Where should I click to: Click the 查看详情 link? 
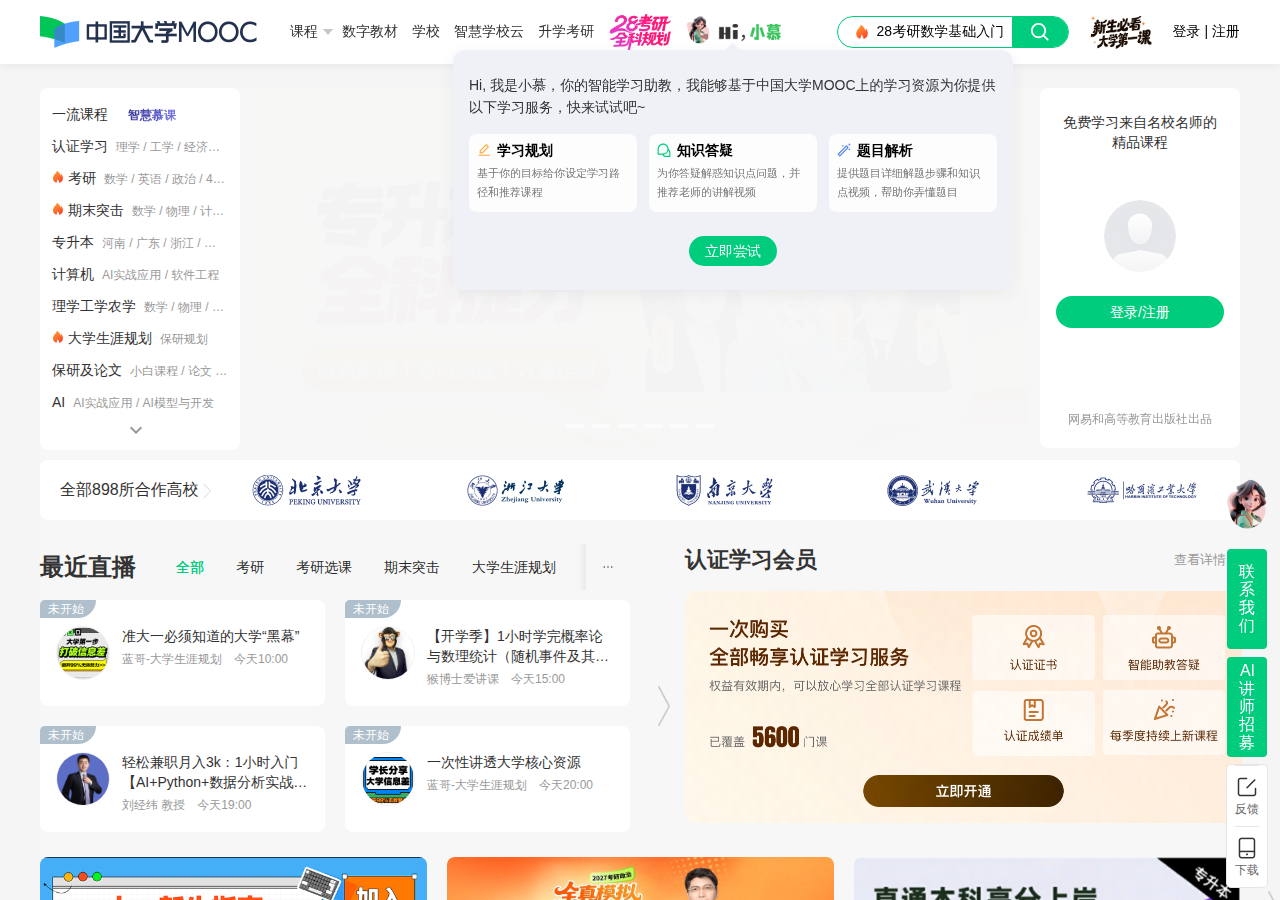point(1200,560)
